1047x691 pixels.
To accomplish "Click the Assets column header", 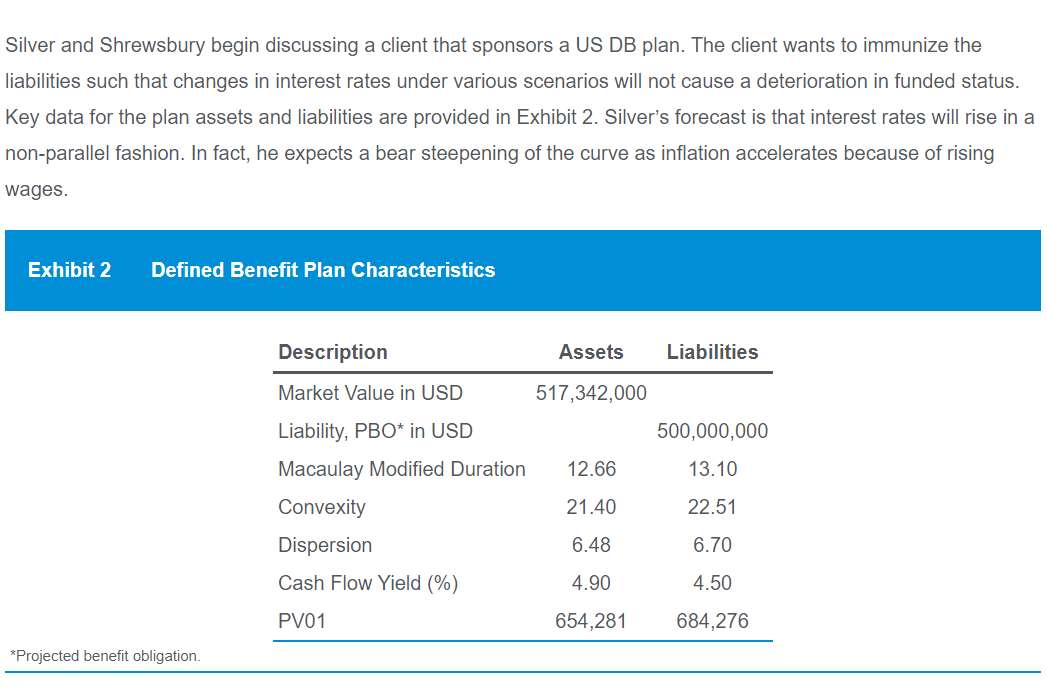I will [x=591, y=352].
